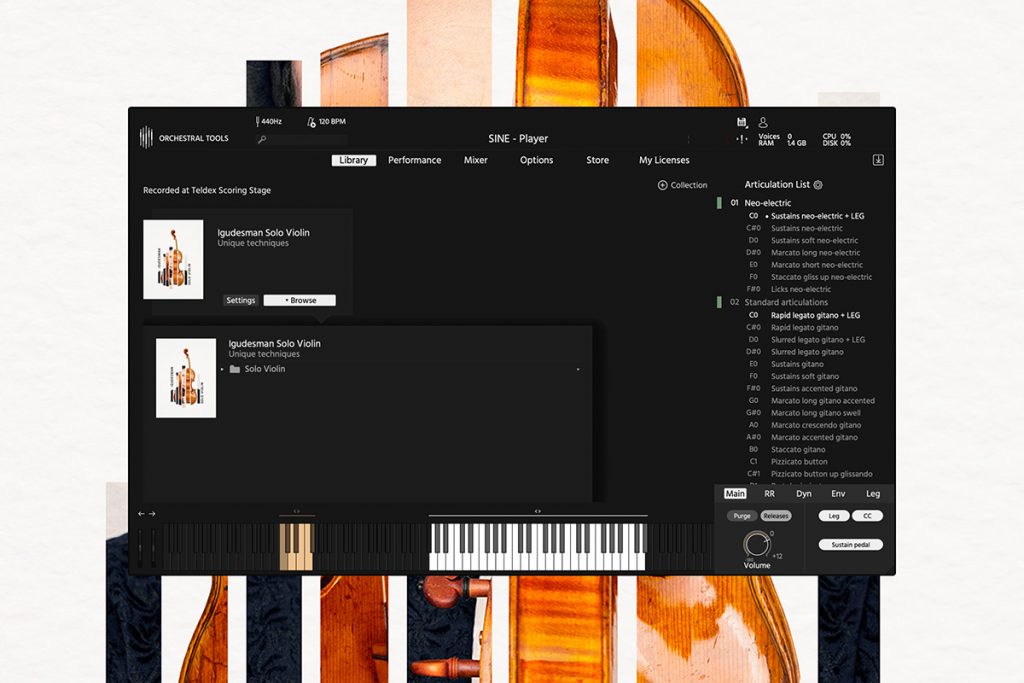Toggle the Purge button
1024x683 pixels.
(742, 516)
